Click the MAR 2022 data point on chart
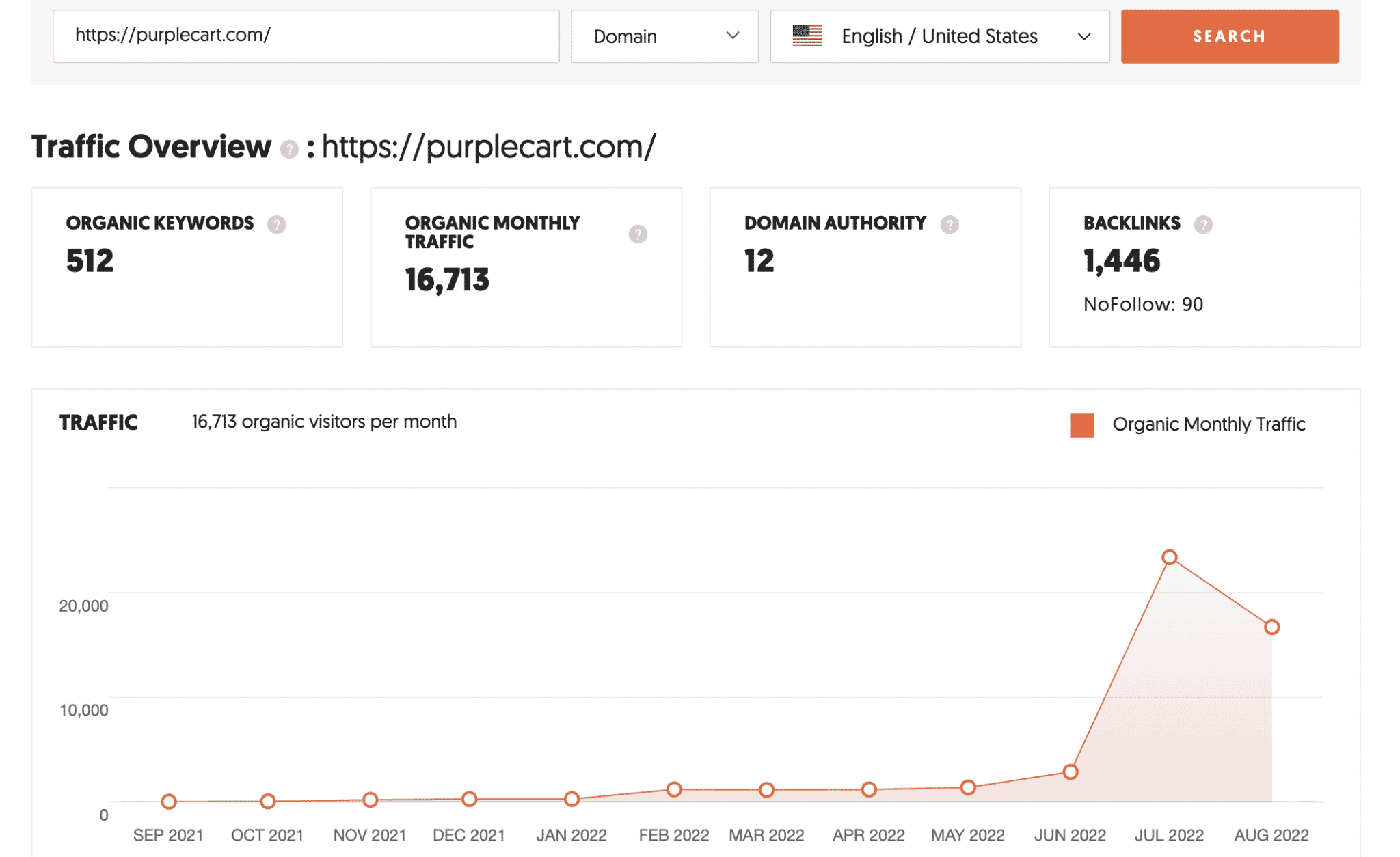This screenshot has width=1400, height=857. click(x=766, y=790)
